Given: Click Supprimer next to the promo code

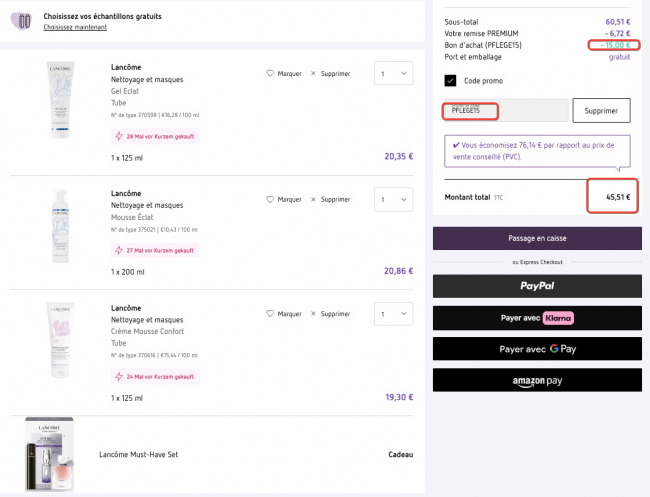Looking at the screenshot, I should point(600,110).
